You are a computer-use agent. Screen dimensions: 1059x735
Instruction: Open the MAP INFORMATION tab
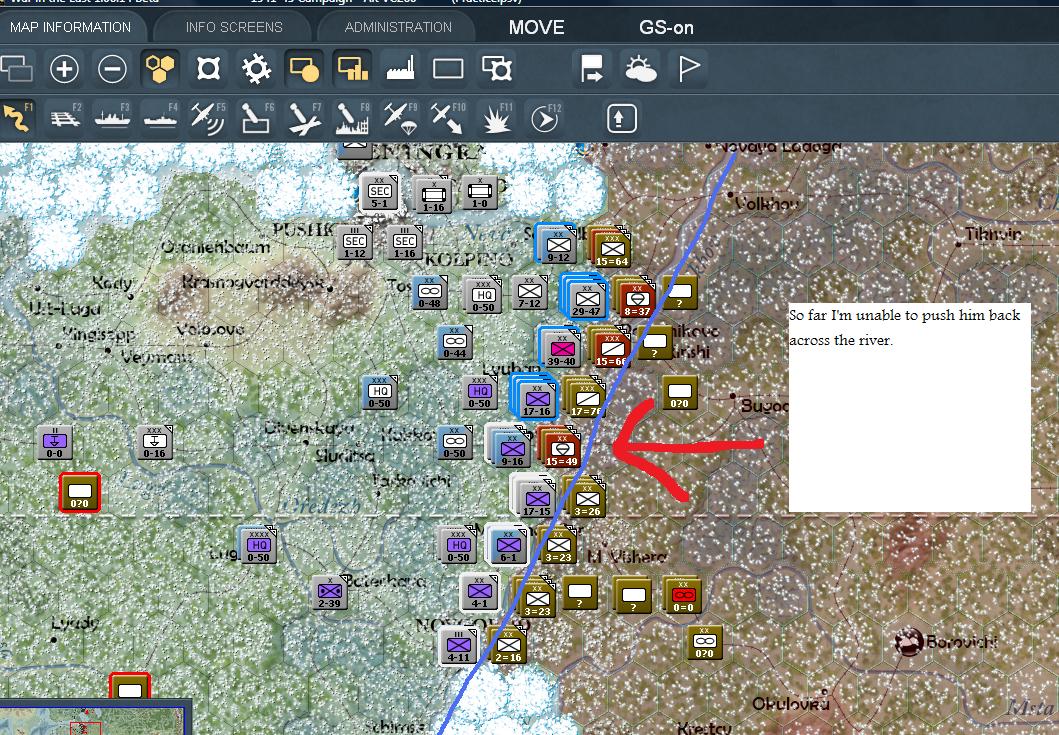[70, 27]
